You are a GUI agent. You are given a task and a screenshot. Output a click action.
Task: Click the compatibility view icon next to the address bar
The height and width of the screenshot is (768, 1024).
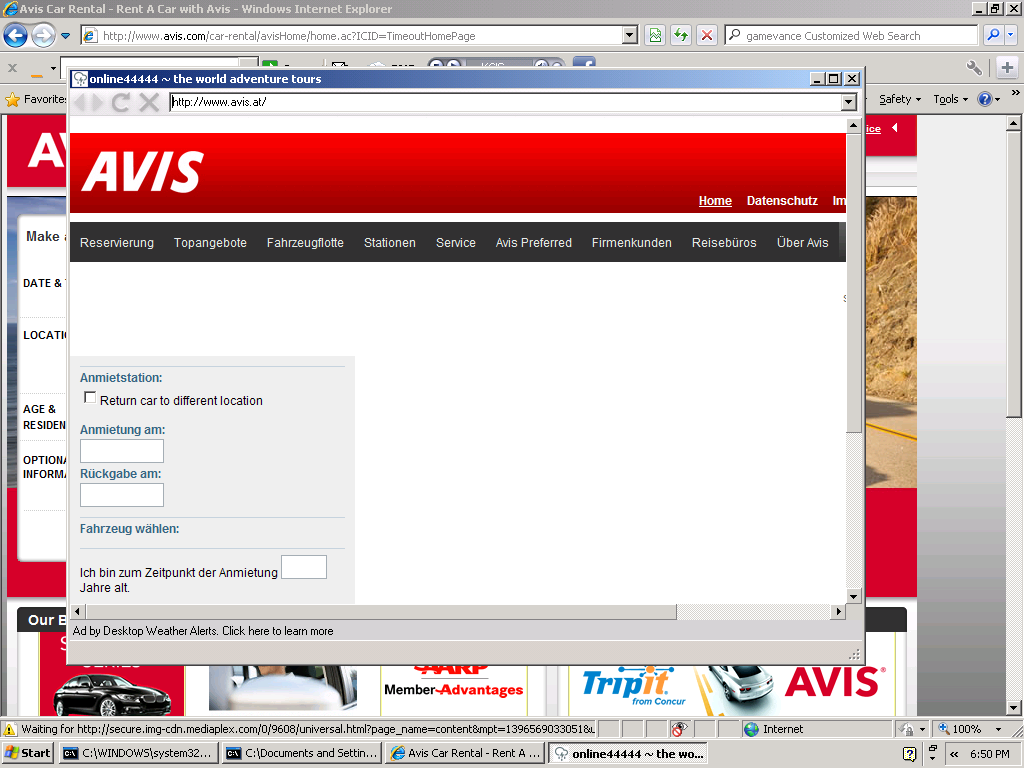(655, 35)
